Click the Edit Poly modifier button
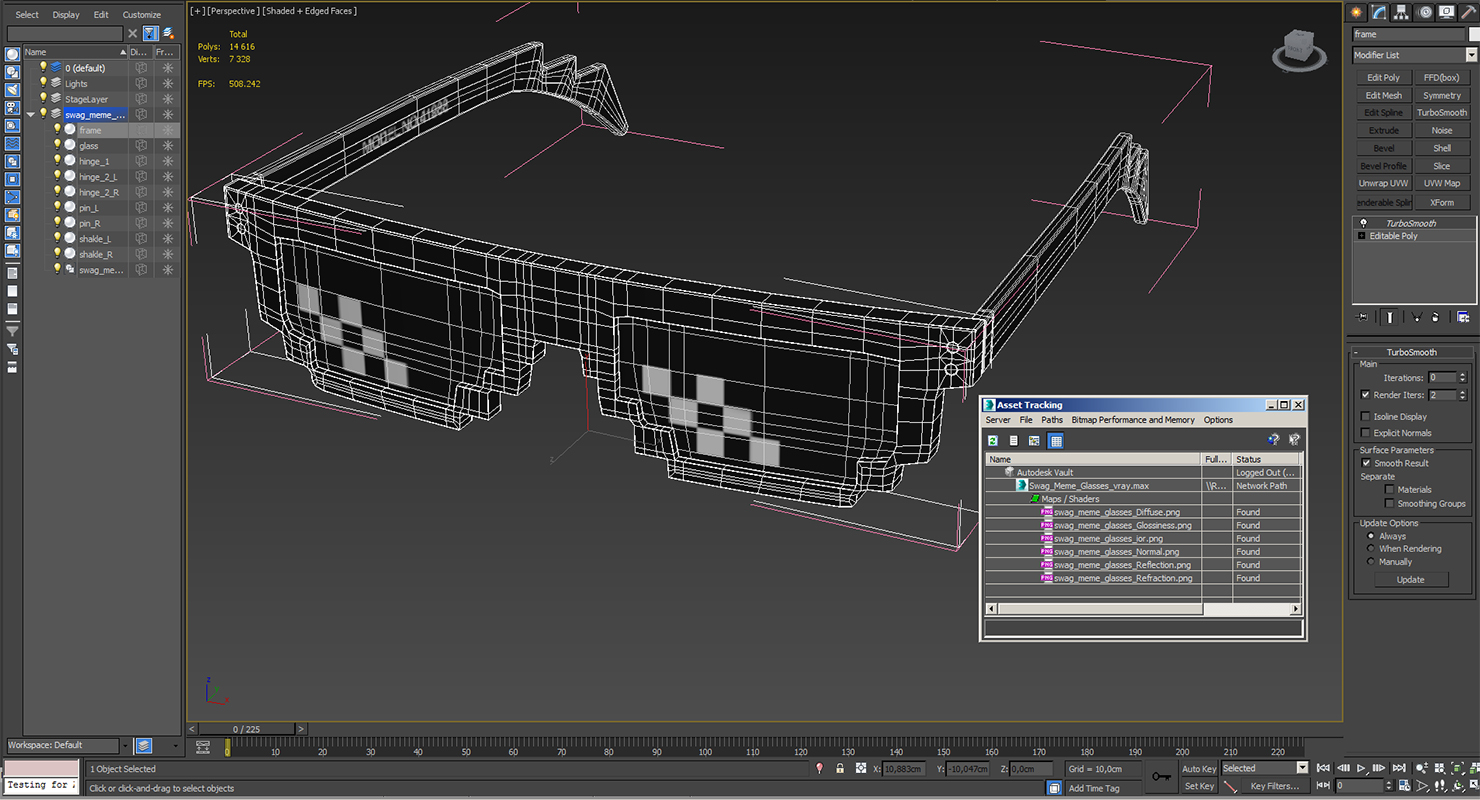The height and width of the screenshot is (800, 1480). (x=1384, y=77)
